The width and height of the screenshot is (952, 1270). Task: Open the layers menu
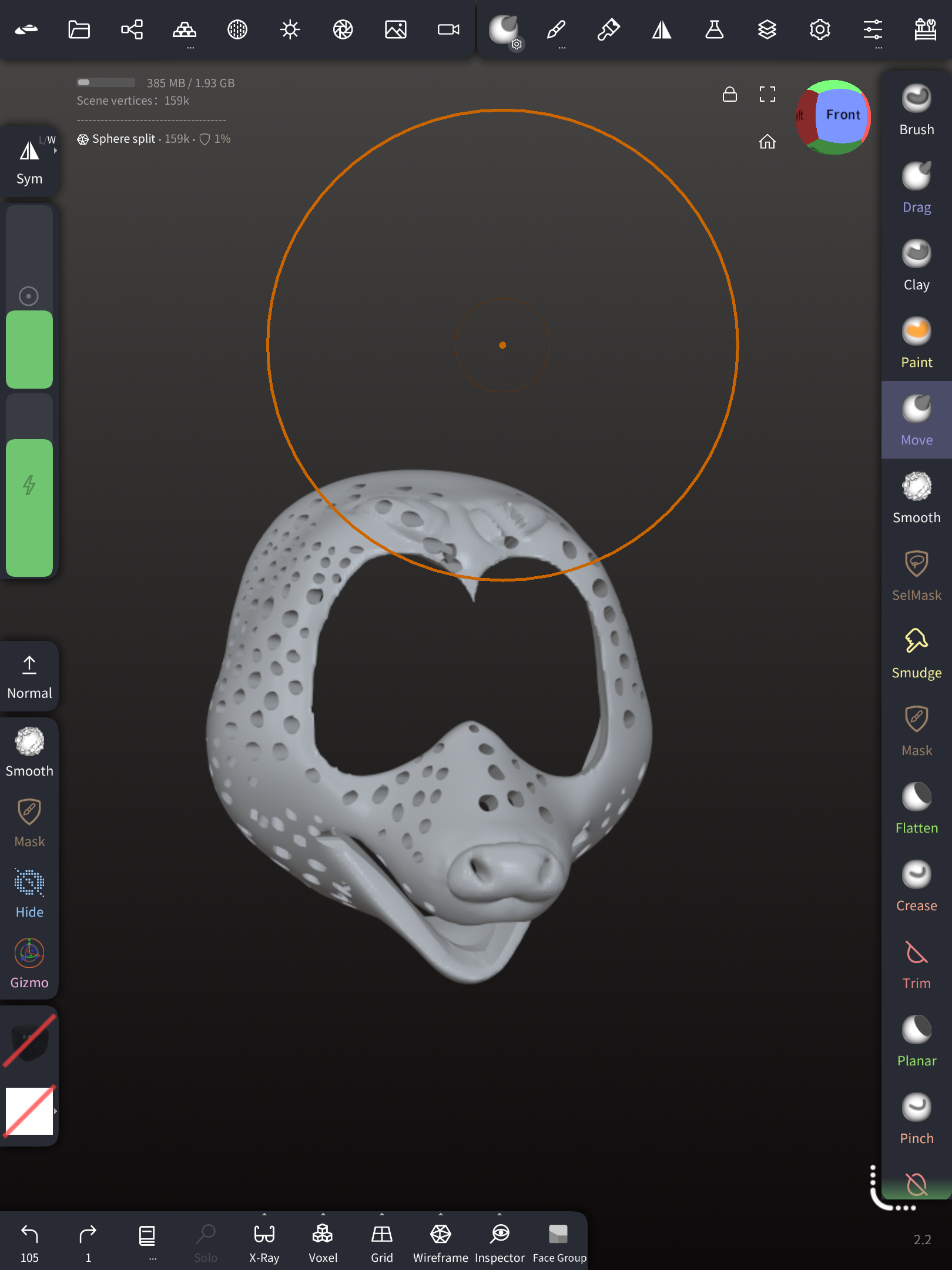(767, 29)
